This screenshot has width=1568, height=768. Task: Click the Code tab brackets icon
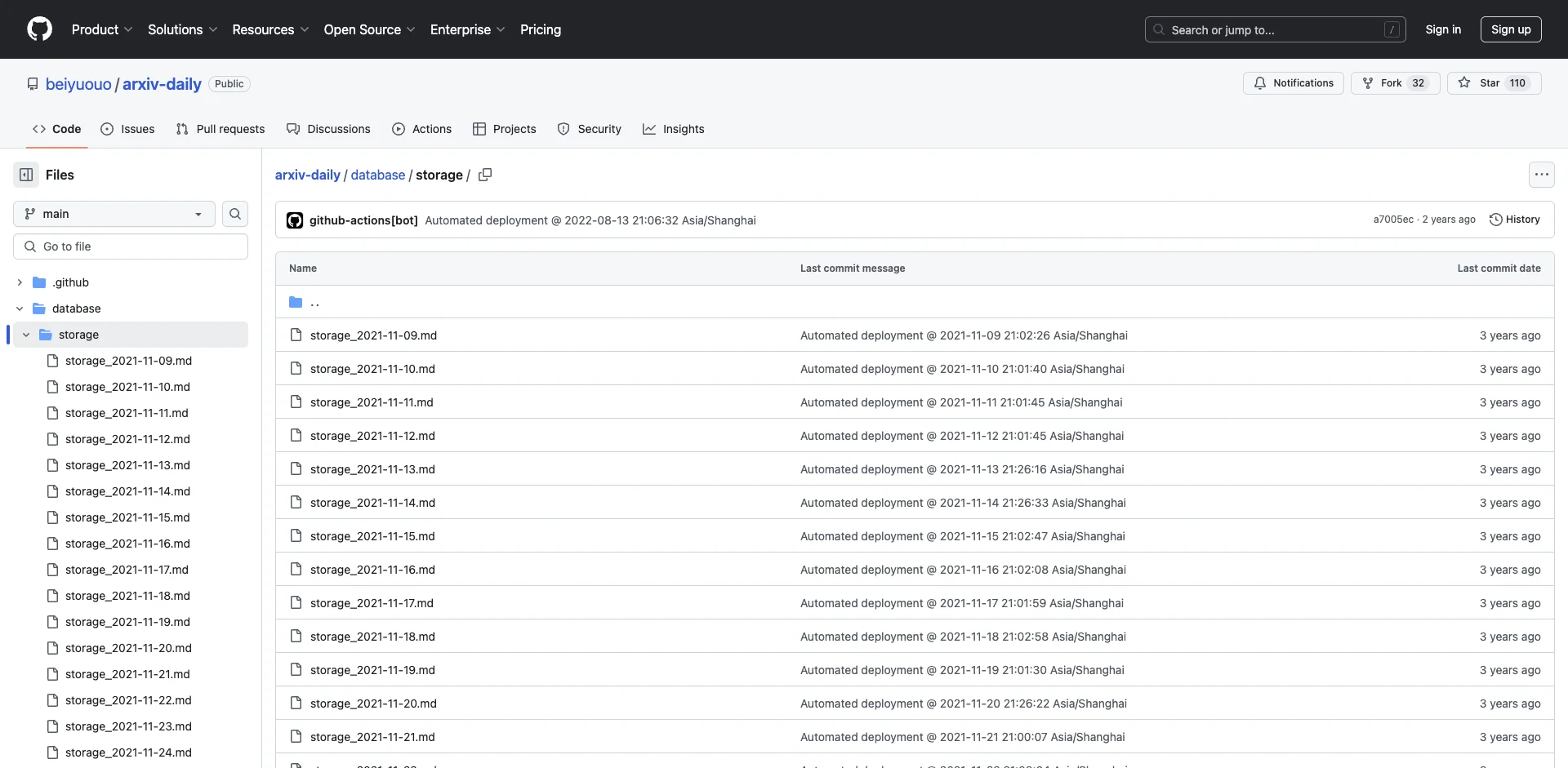(39, 129)
